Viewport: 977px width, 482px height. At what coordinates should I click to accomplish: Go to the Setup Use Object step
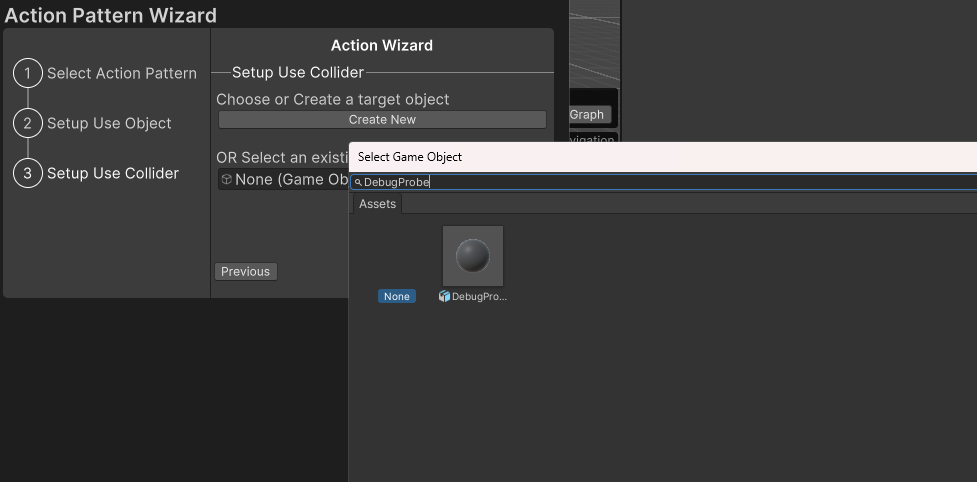(x=109, y=123)
